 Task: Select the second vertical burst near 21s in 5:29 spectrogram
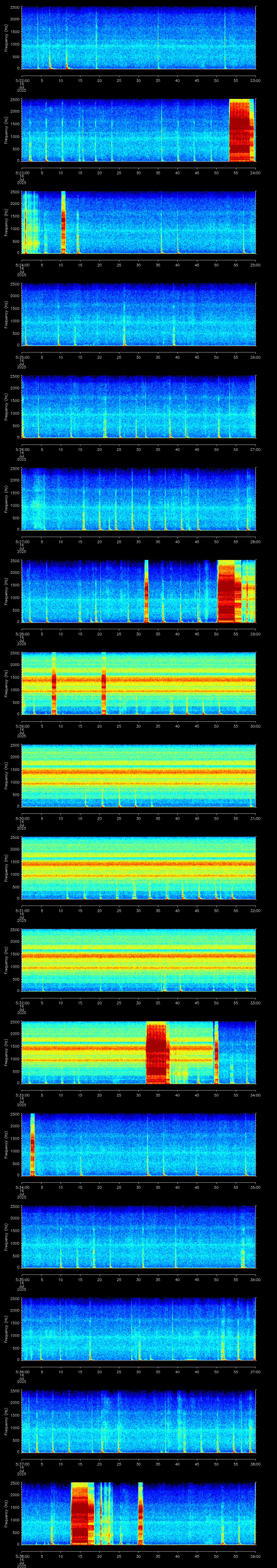tap(104, 683)
